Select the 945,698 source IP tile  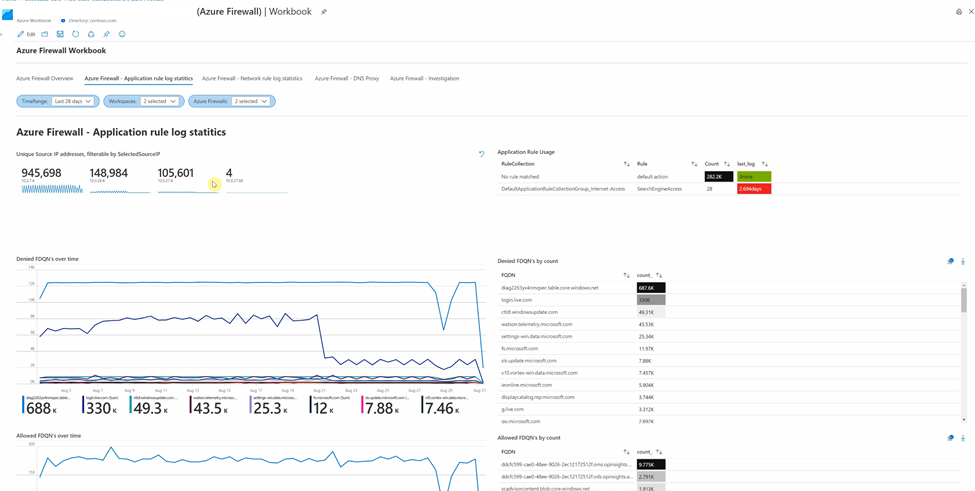(52, 180)
